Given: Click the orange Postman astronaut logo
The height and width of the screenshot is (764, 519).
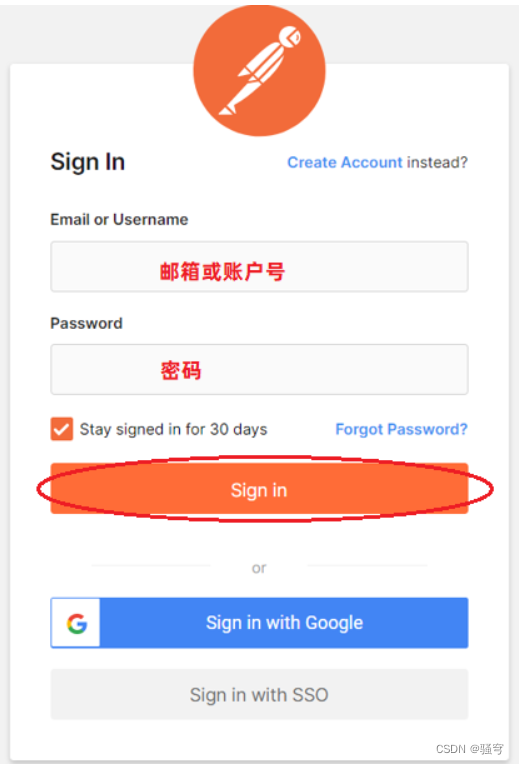Looking at the screenshot, I should (259, 70).
